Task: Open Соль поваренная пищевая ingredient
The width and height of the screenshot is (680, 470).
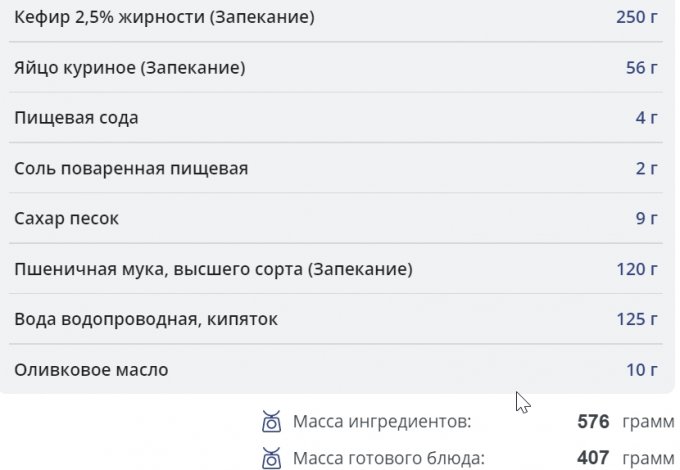Action: pyautogui.click(x=131, y=168)
